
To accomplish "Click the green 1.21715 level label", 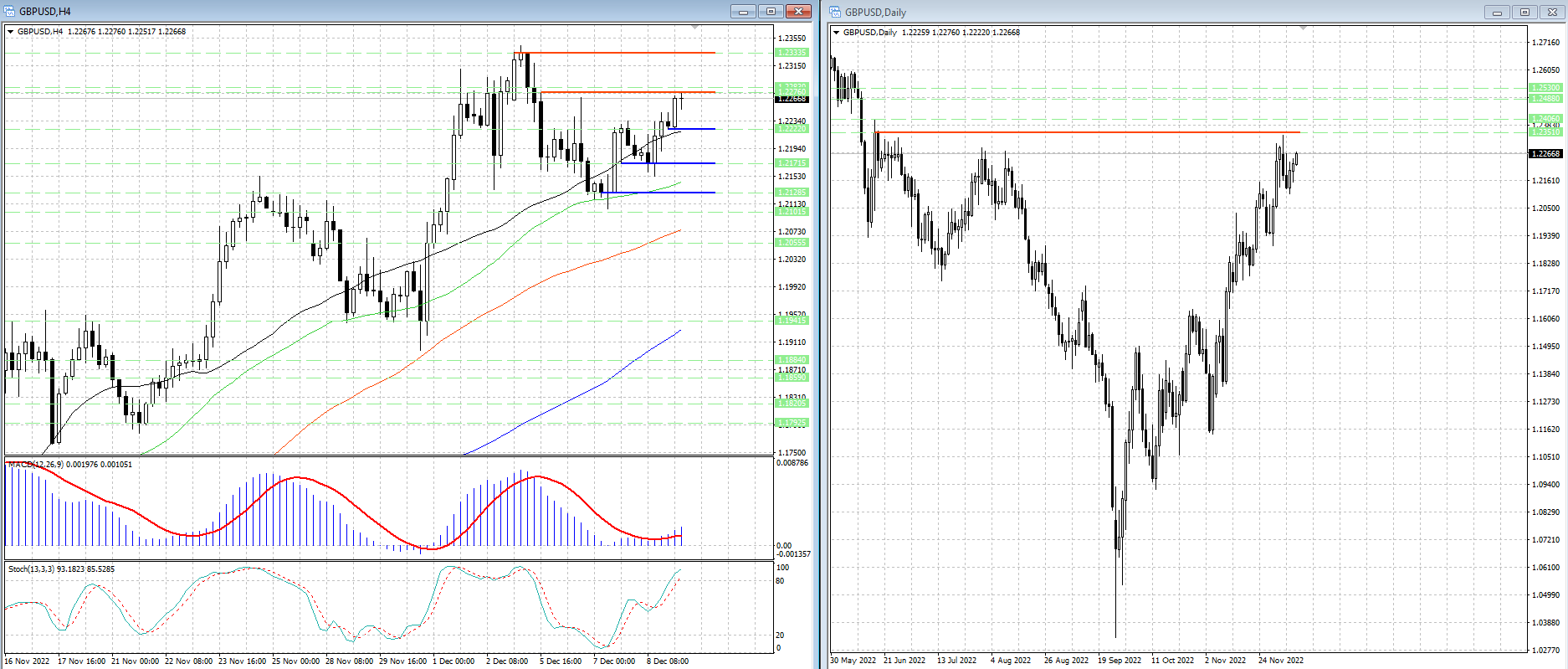I will click(792, 163).
